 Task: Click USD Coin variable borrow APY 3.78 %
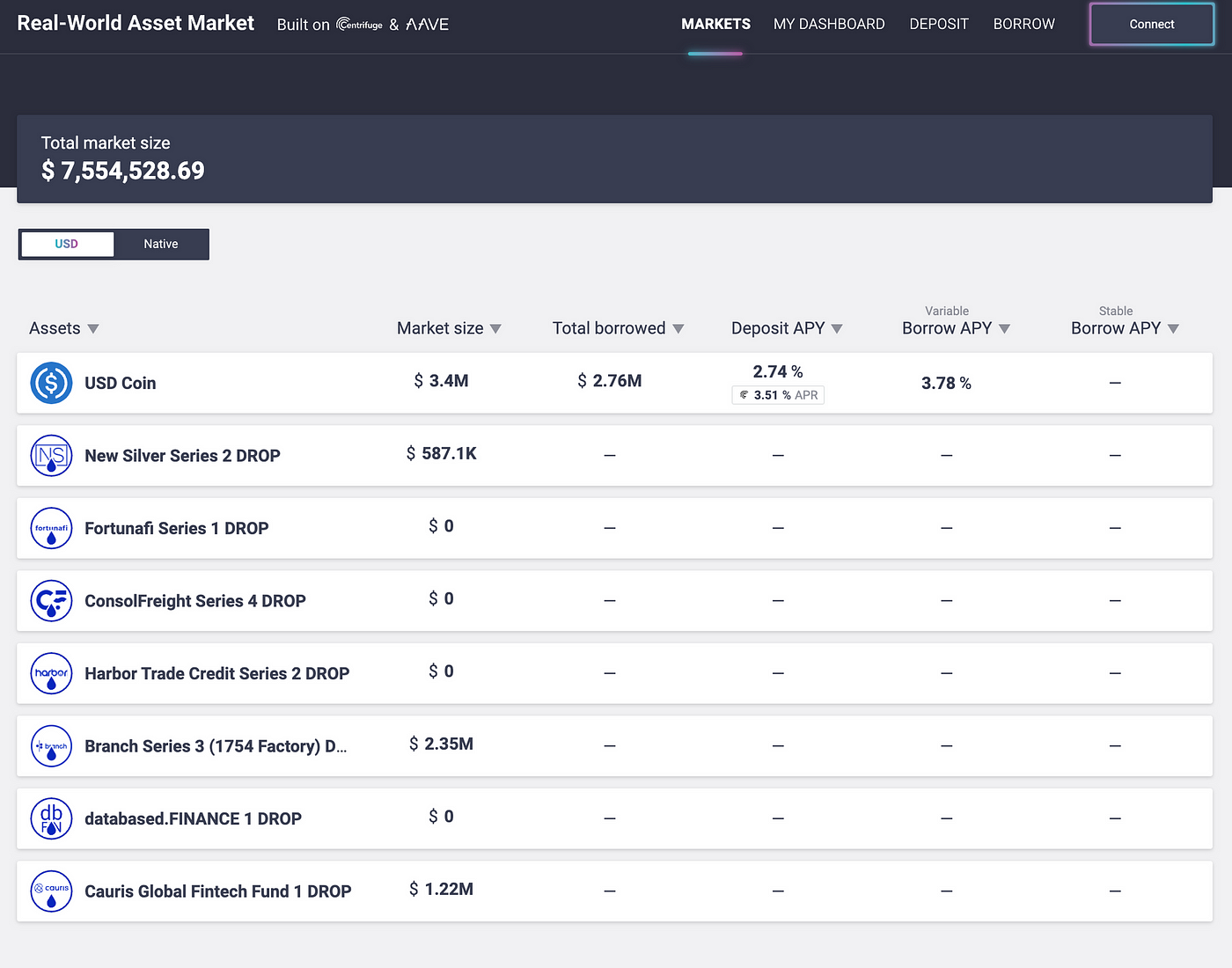[x=946, y=383]
